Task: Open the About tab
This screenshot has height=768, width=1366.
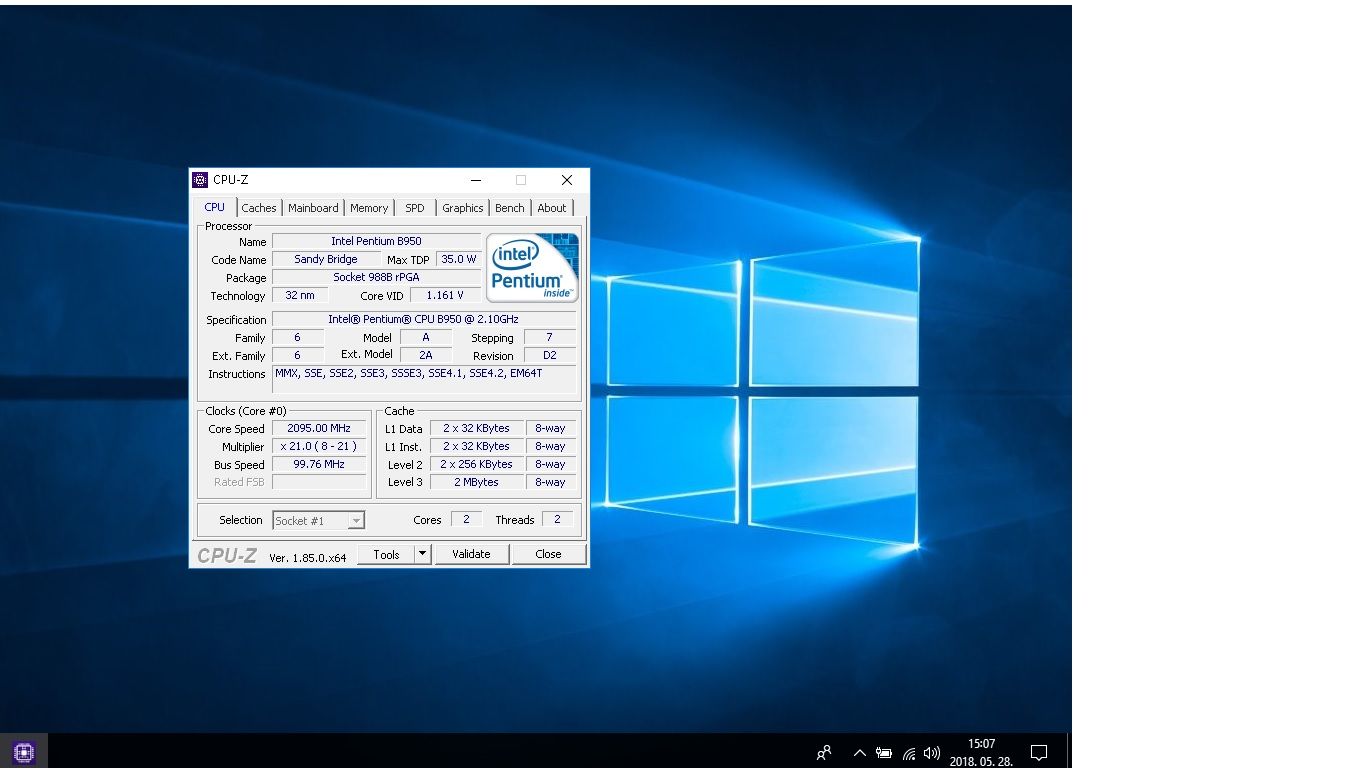Action: (x=552, y=208)
